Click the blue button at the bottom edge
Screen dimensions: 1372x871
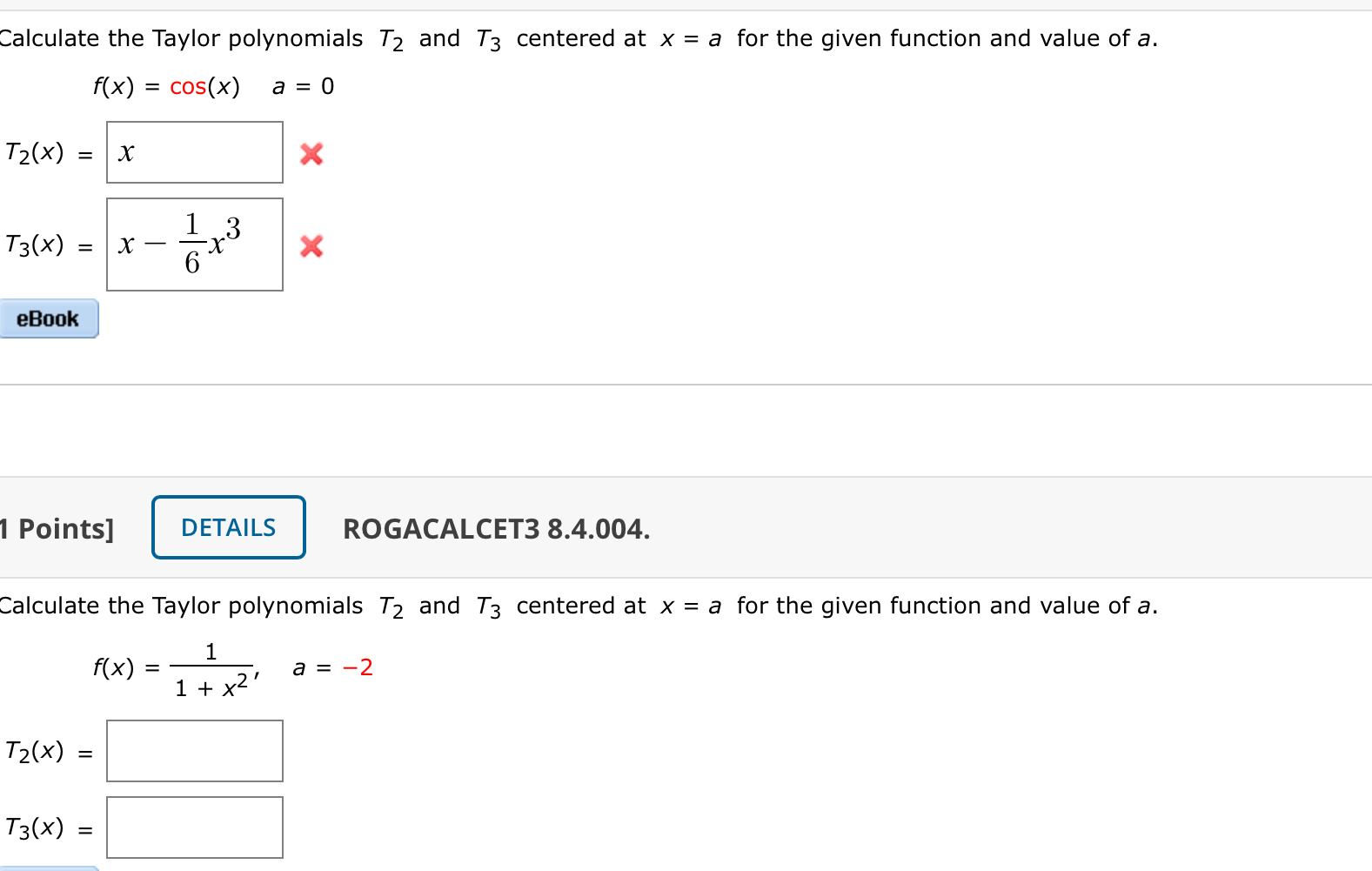[x=44, y=868]
